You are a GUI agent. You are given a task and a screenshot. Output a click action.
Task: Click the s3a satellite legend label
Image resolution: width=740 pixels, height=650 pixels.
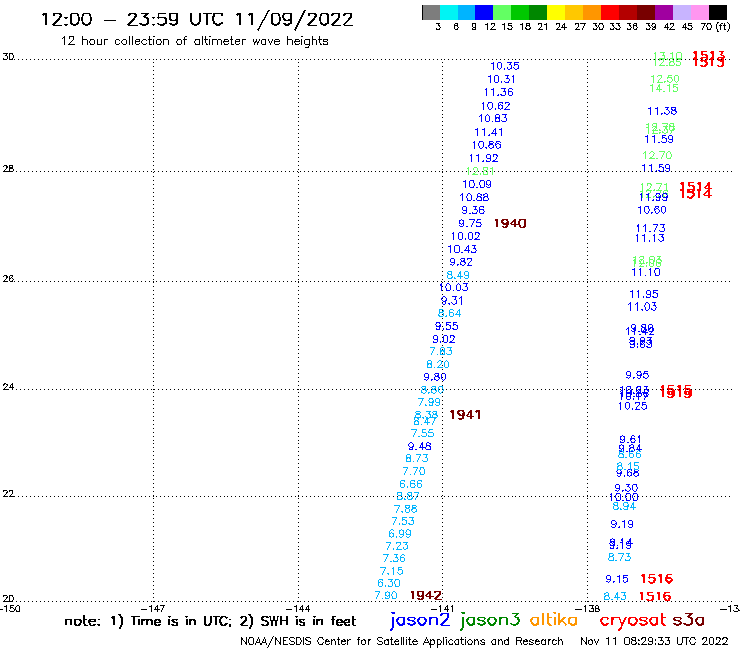click(x=689, y=620)
